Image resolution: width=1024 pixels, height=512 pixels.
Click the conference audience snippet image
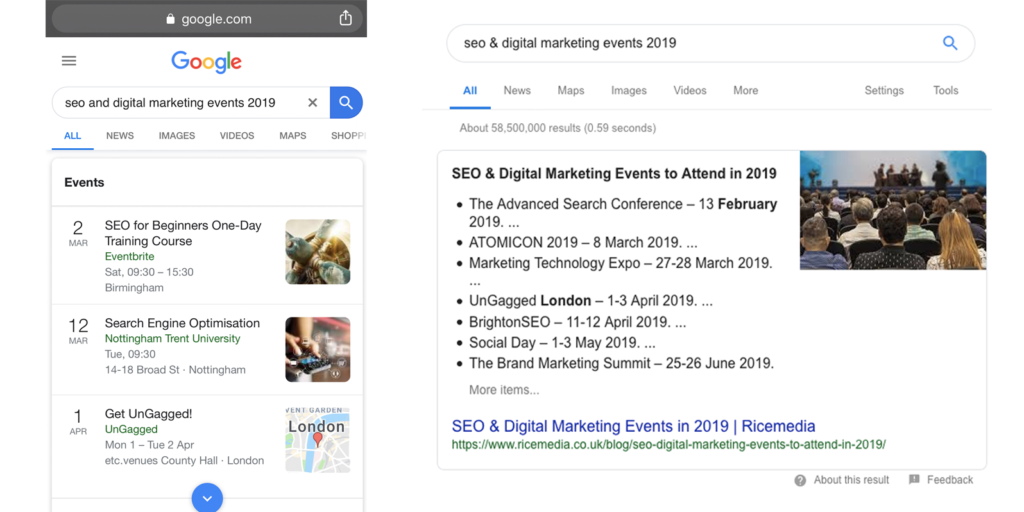tap(893, 210)
